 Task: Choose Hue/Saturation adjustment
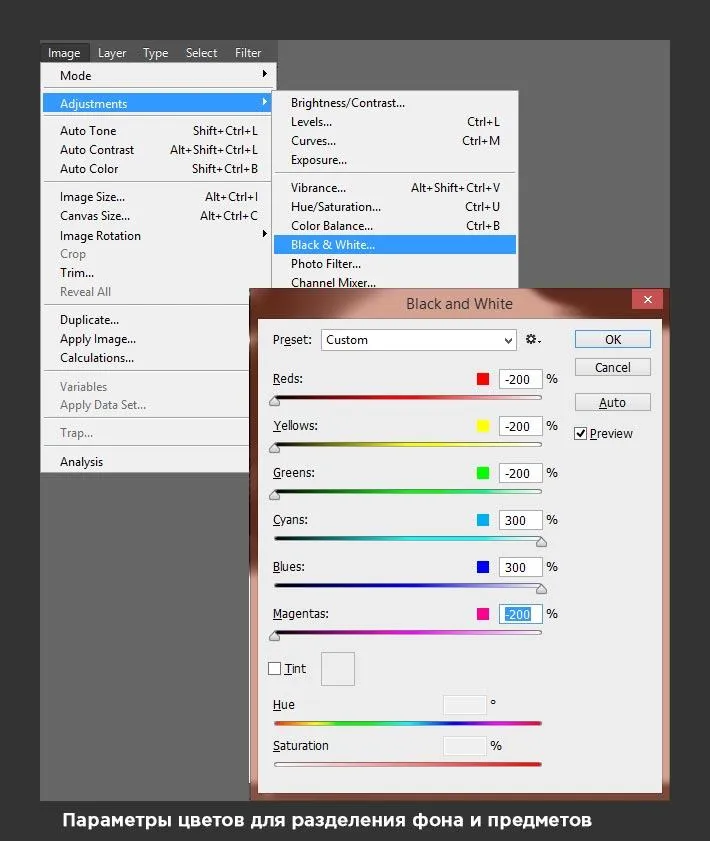(395, 206)
